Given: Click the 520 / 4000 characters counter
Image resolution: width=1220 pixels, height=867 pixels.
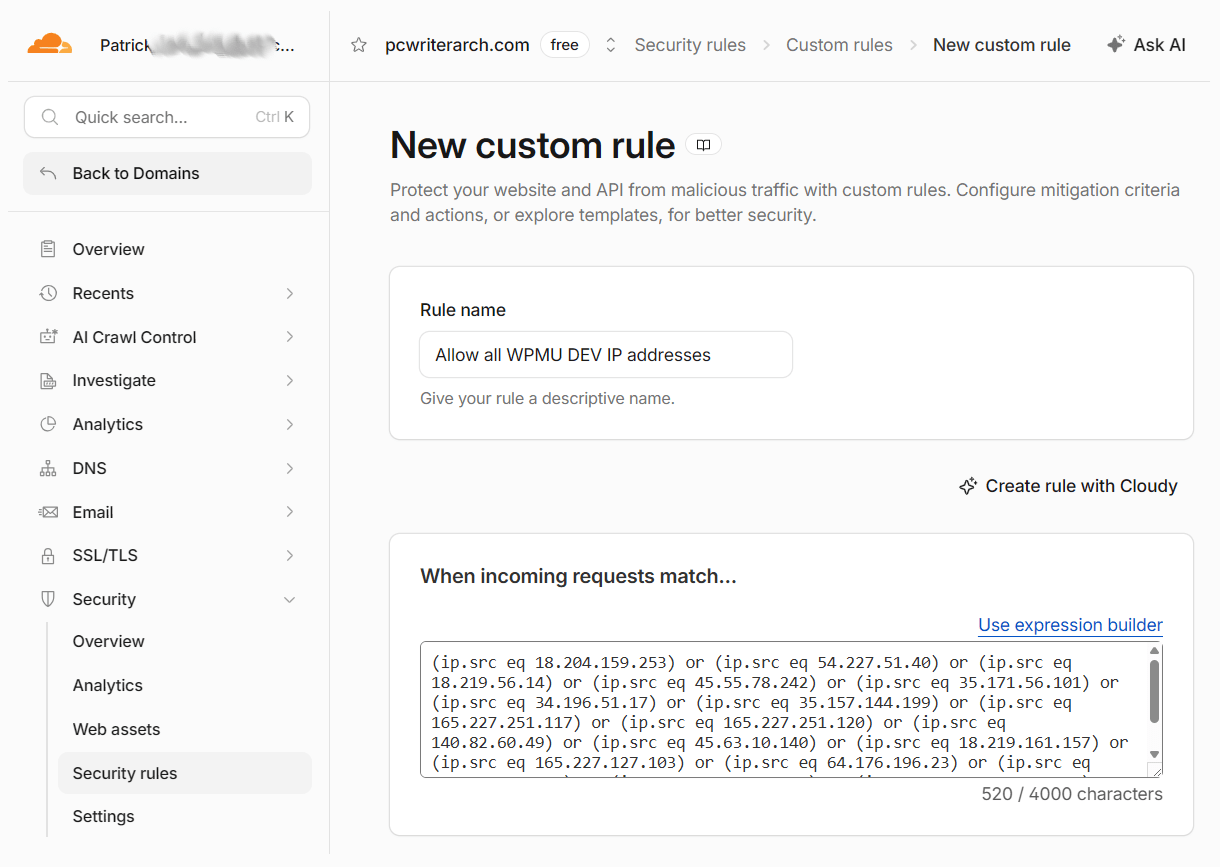Looking at the screenshot, I should coord(1072,794).
